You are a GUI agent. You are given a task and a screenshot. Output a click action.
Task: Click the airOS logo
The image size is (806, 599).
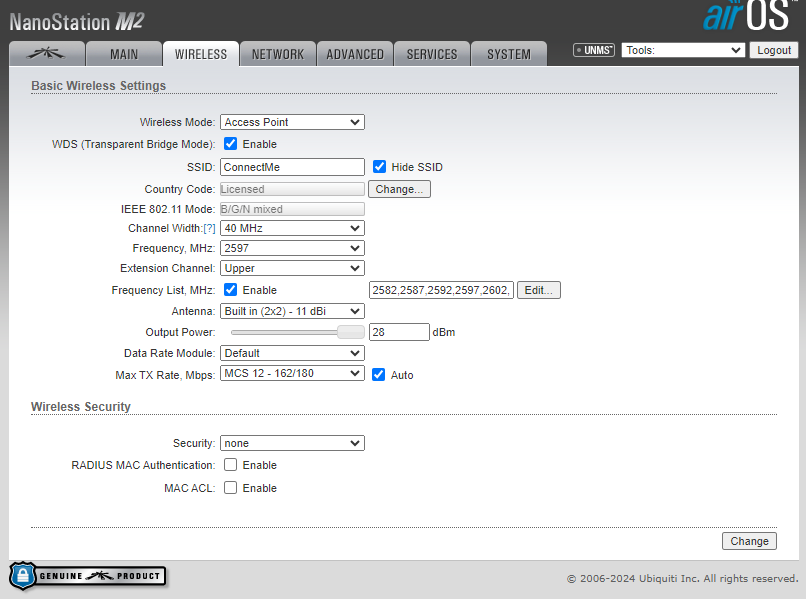749,17
